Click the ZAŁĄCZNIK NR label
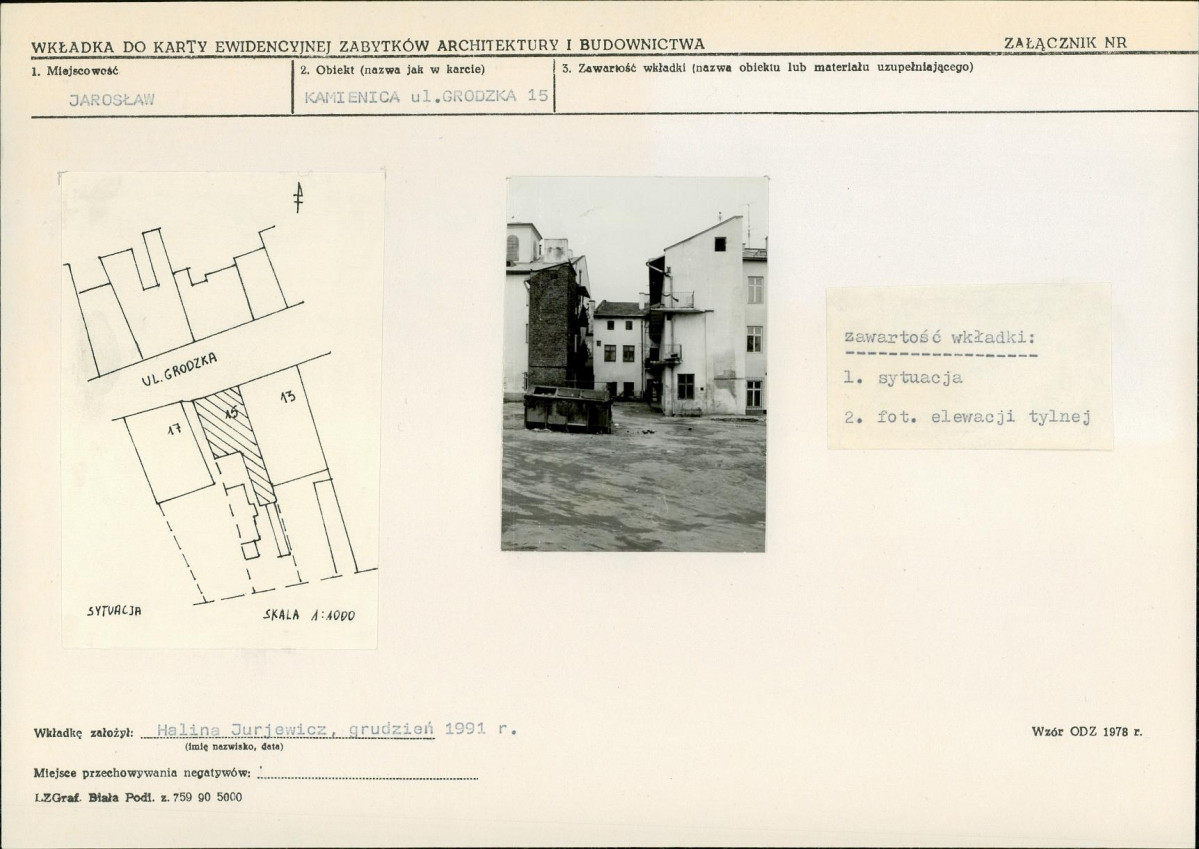Viewport: 1199px width, 849px height. click(1064, 43)
